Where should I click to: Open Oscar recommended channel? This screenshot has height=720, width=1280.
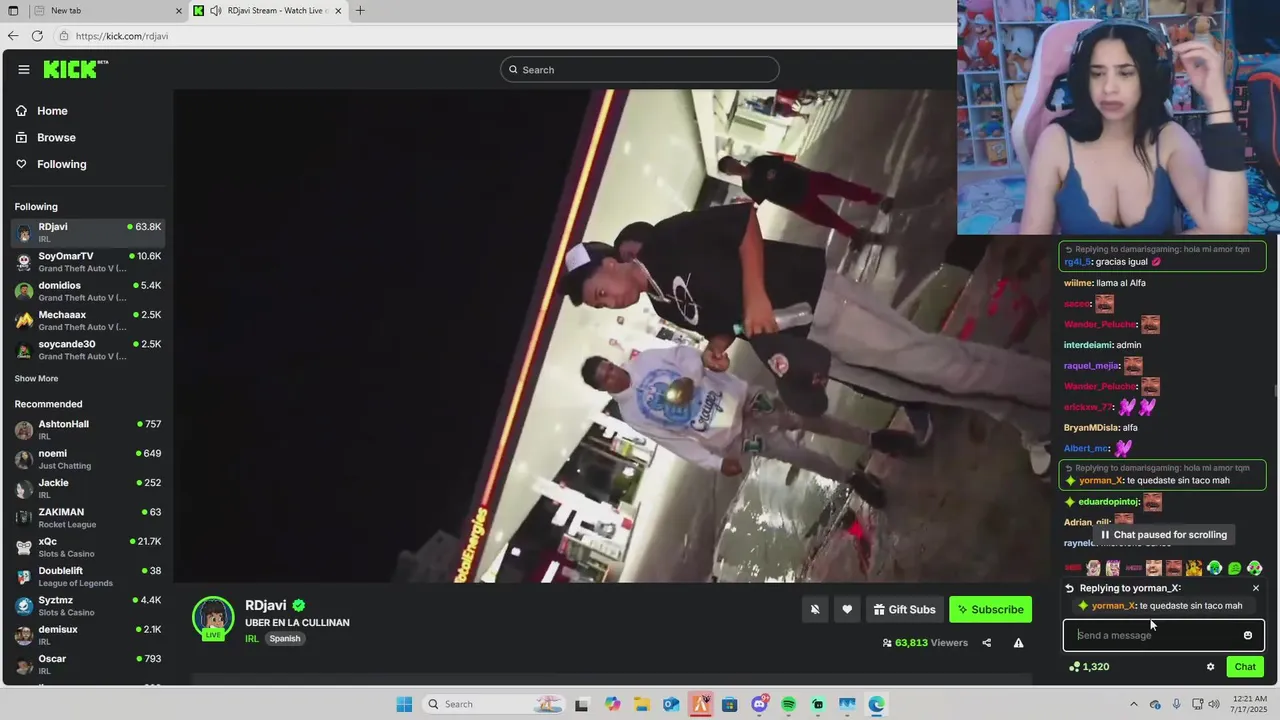point(88,664)
